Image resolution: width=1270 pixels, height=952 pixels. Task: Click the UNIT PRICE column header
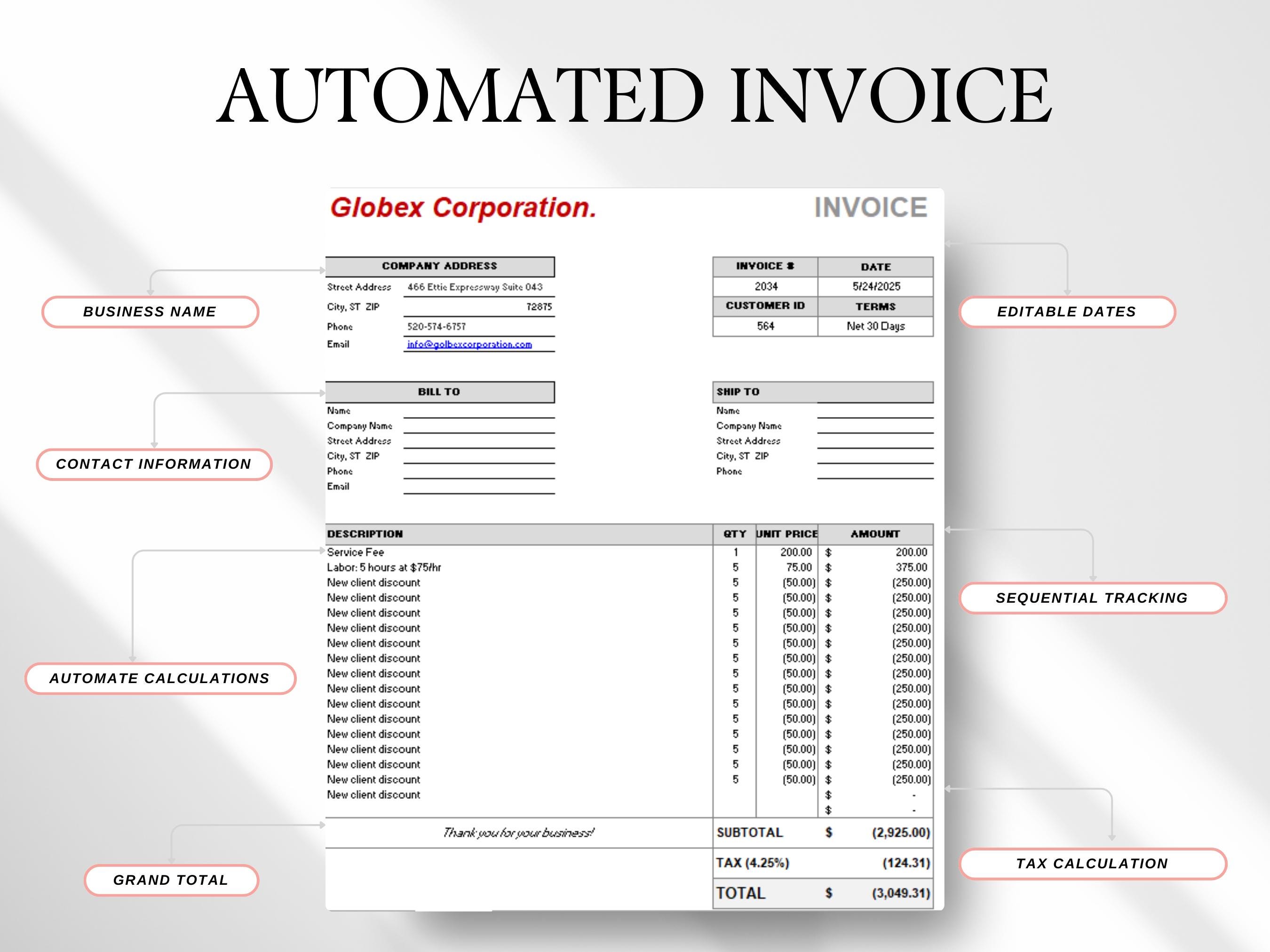pos(787,534)
